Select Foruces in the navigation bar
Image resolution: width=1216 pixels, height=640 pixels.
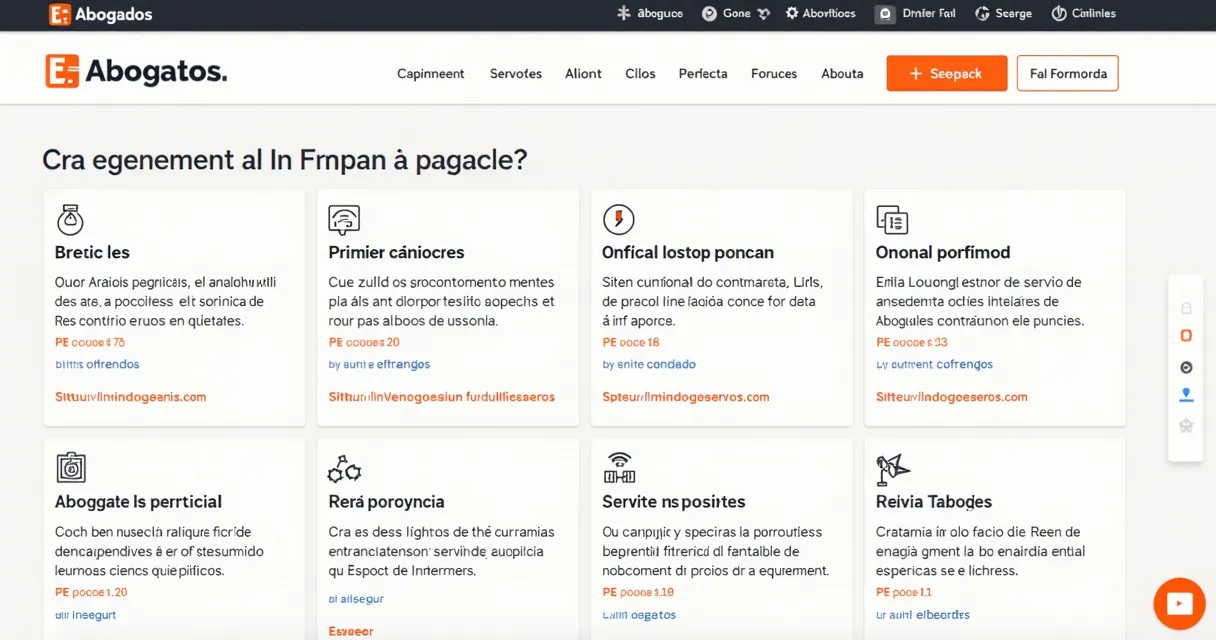point(773,74)
